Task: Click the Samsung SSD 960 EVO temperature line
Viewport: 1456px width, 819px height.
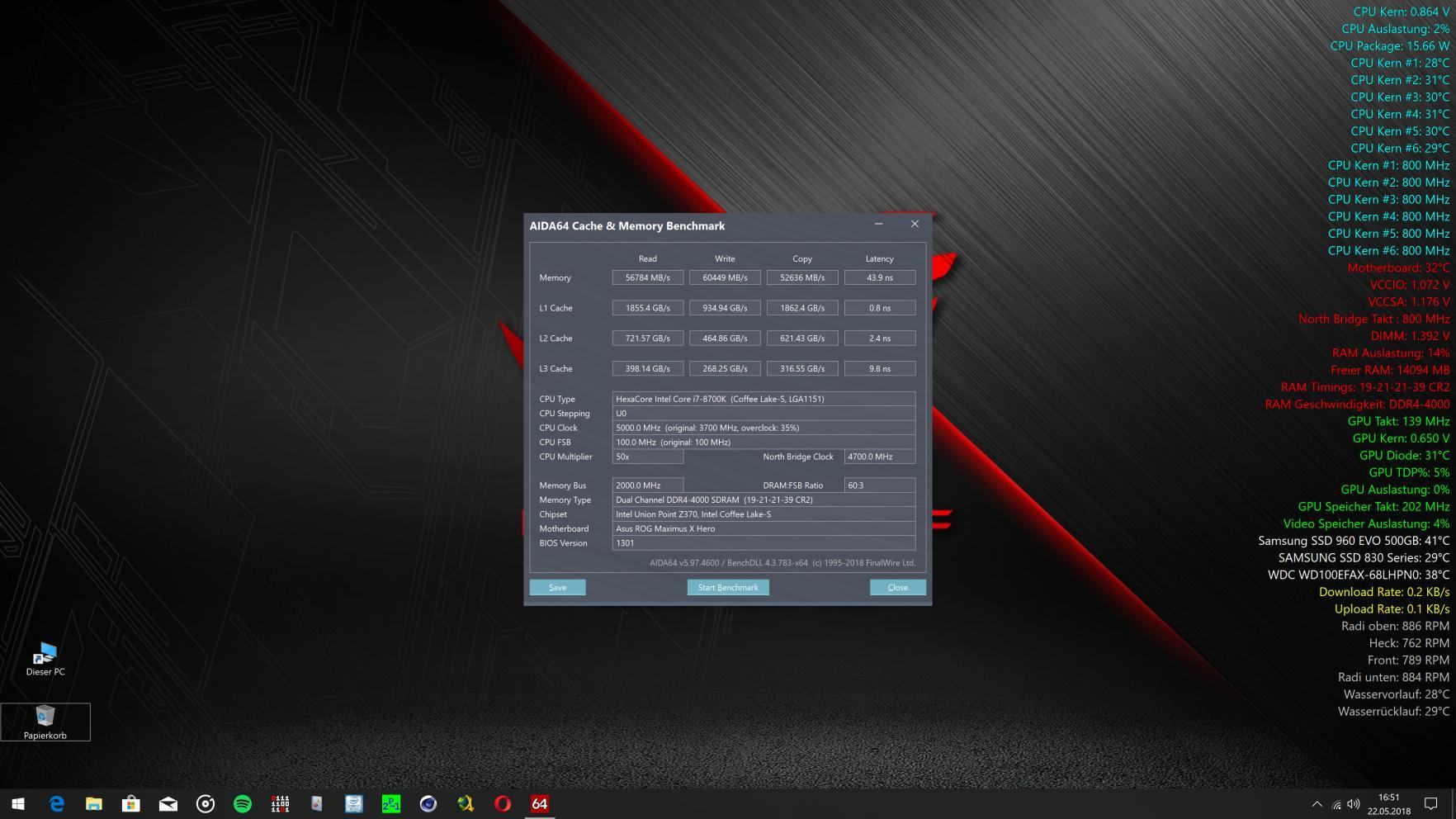Action: pyautogui.click(x=1354, y=541)
